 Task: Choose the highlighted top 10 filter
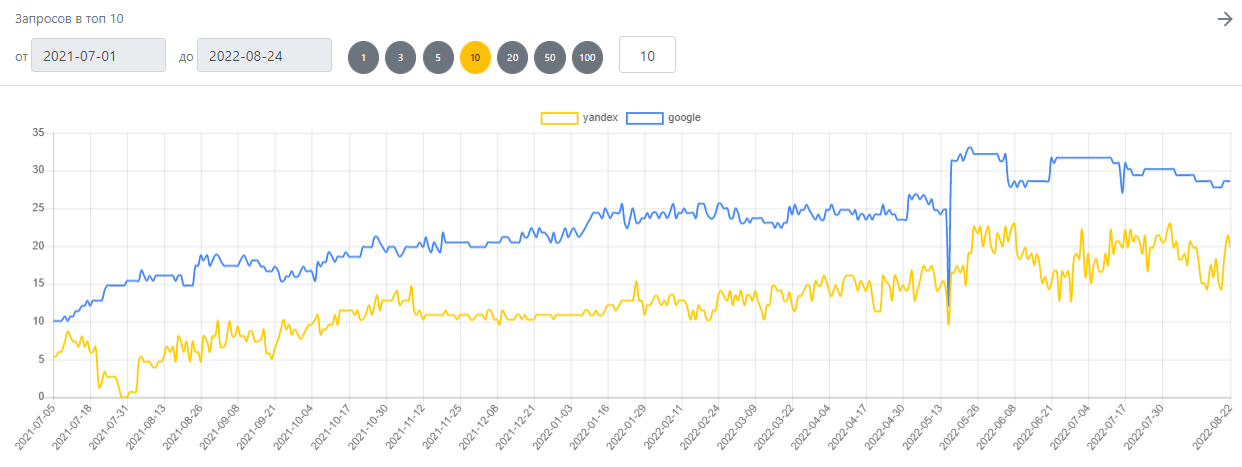[475, 58]
